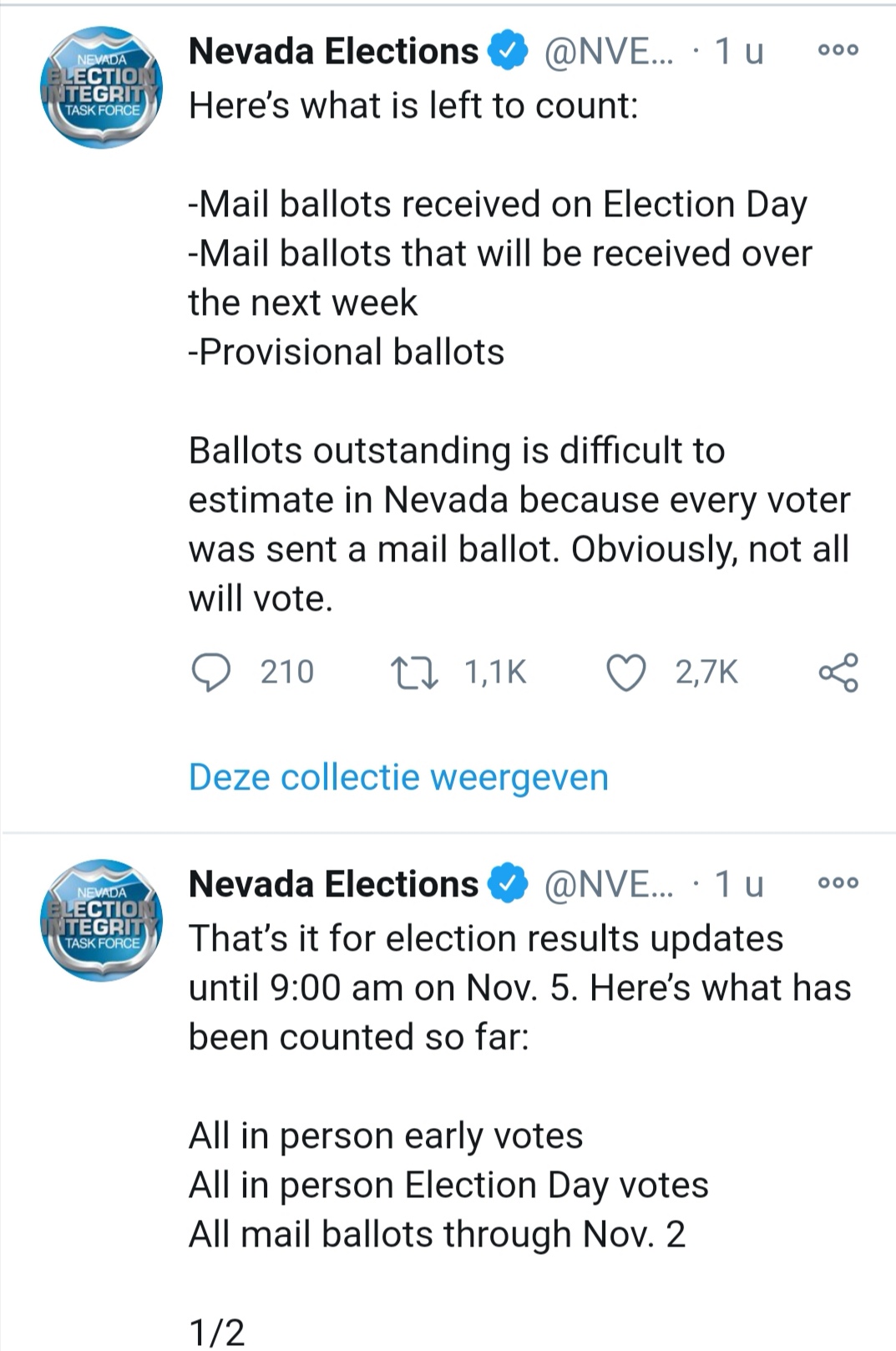Click 'Deze collectie weergeven' link

pyautogui.click(x=398, y=777)
